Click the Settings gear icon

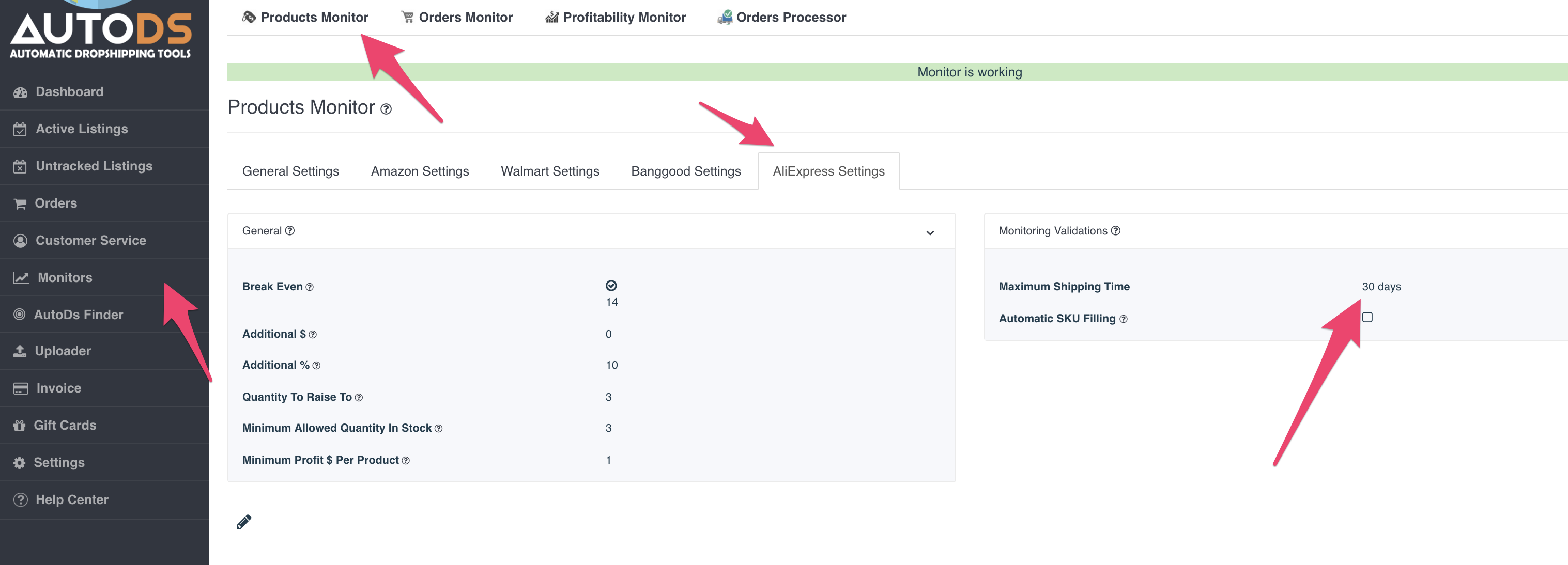coord(20,462)
